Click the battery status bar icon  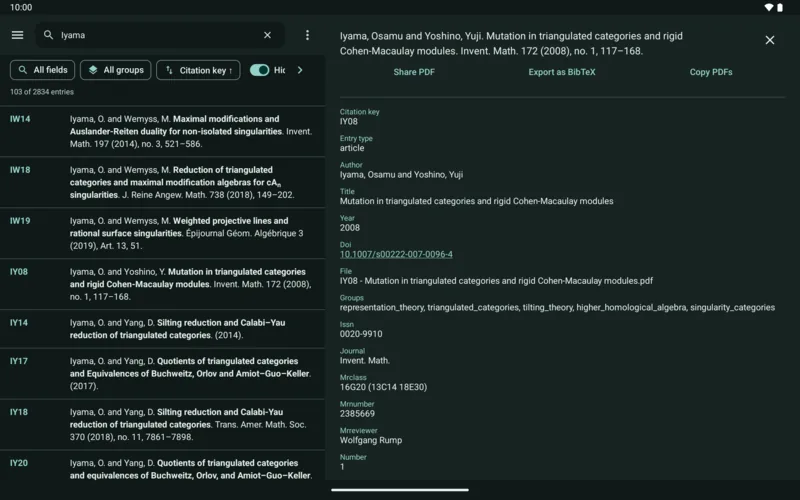(x=780, y=7)
